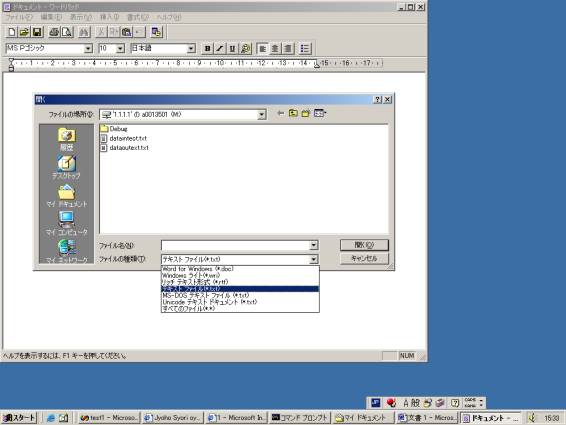Open the 書式 menu in WordPad

coord(138,17)
